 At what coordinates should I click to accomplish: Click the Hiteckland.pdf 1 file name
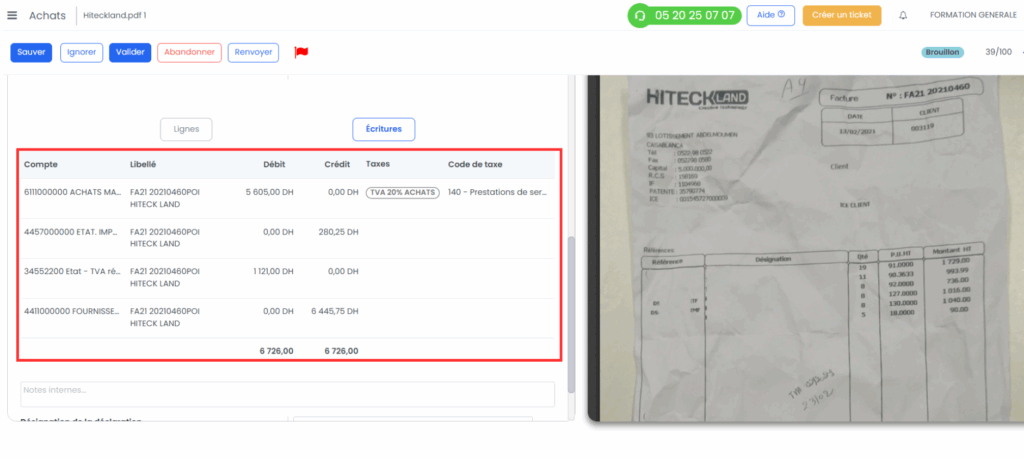point(115,16)
